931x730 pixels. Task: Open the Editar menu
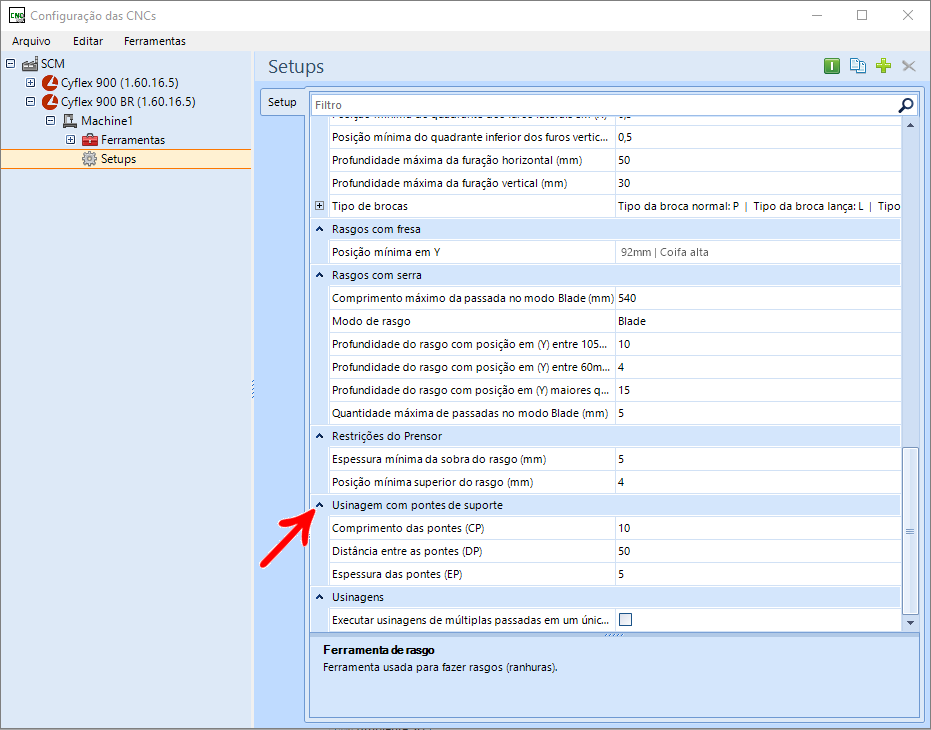coord(88,41)
